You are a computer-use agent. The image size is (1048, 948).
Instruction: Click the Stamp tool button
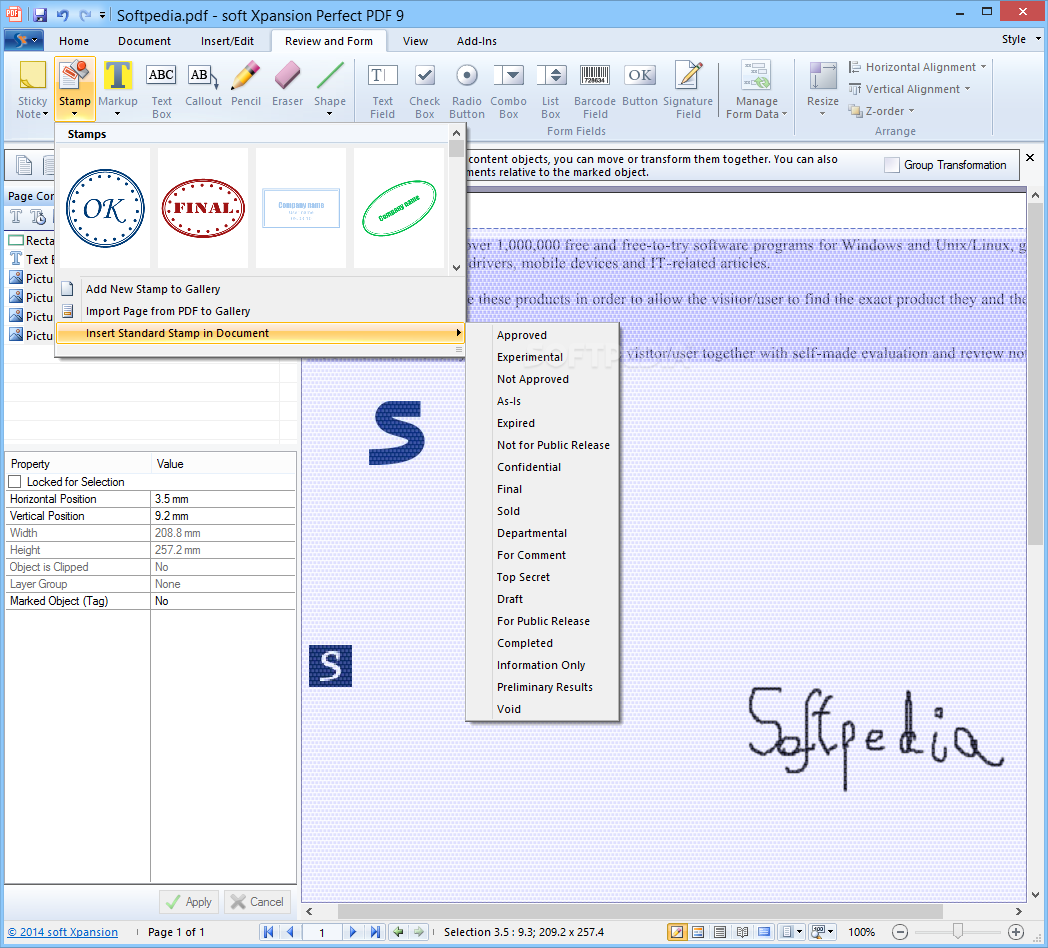pos(75,89)
